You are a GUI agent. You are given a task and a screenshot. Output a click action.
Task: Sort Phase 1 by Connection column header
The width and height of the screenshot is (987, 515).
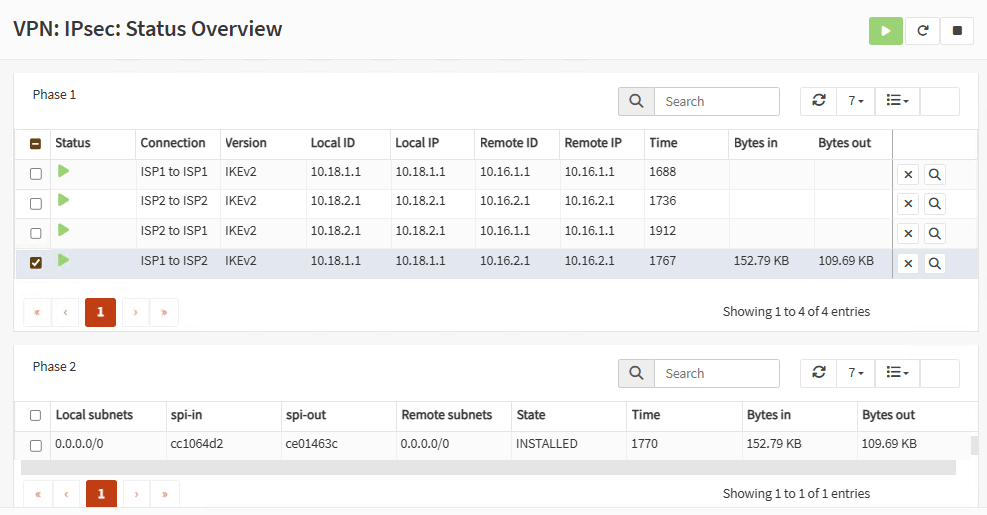click(173, 143)
